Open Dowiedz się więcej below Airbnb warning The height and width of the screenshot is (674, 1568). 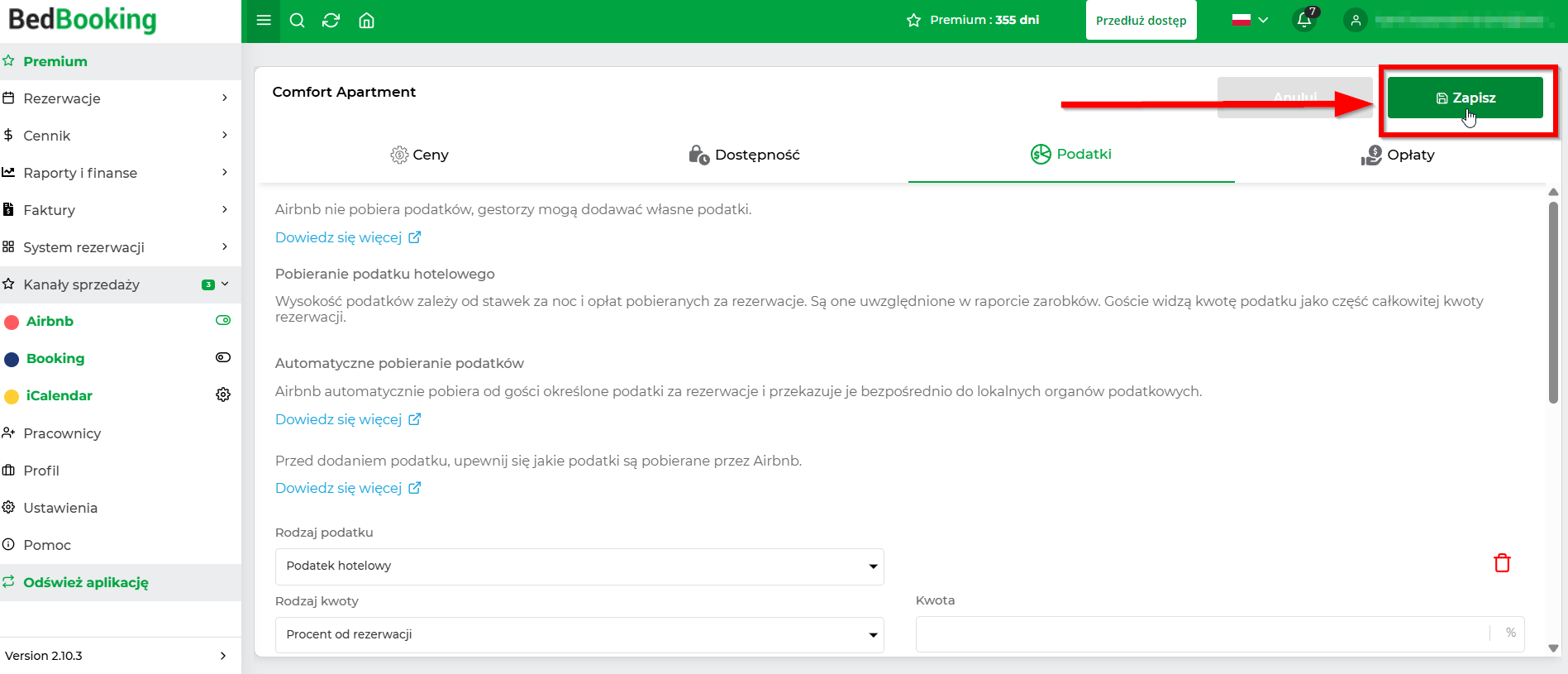click(348, 488)
